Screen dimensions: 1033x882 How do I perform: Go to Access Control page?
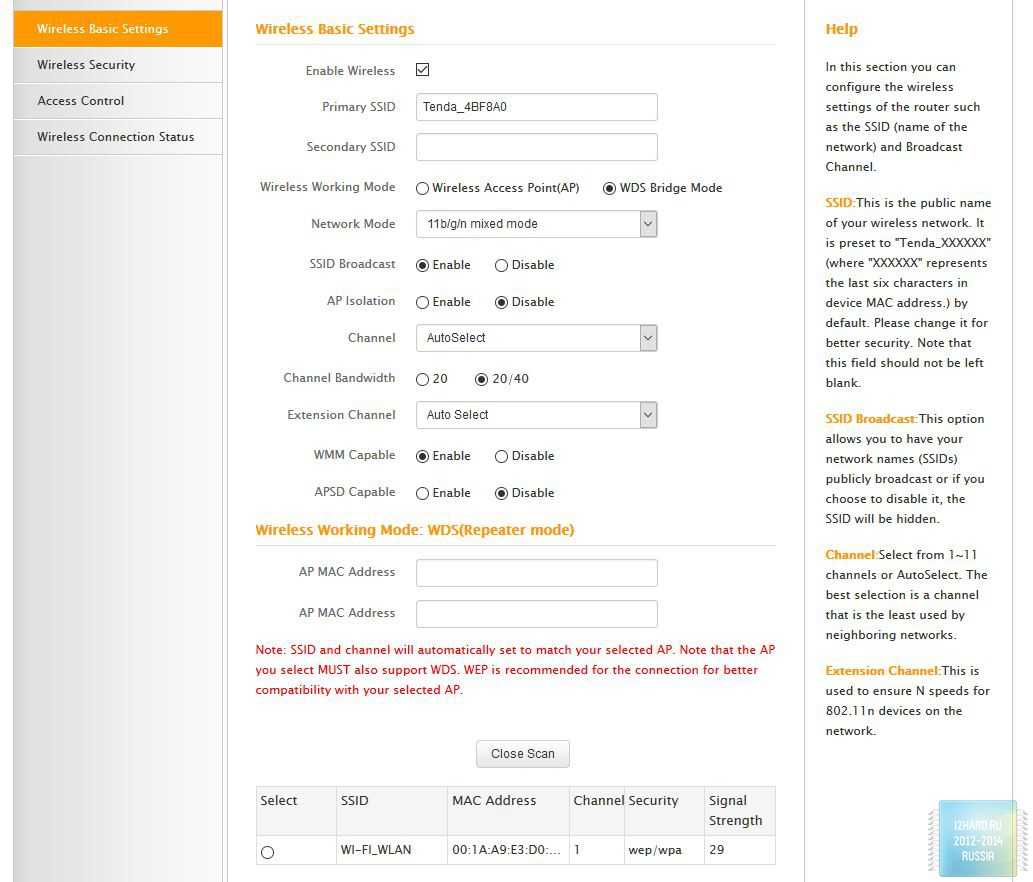81,101
